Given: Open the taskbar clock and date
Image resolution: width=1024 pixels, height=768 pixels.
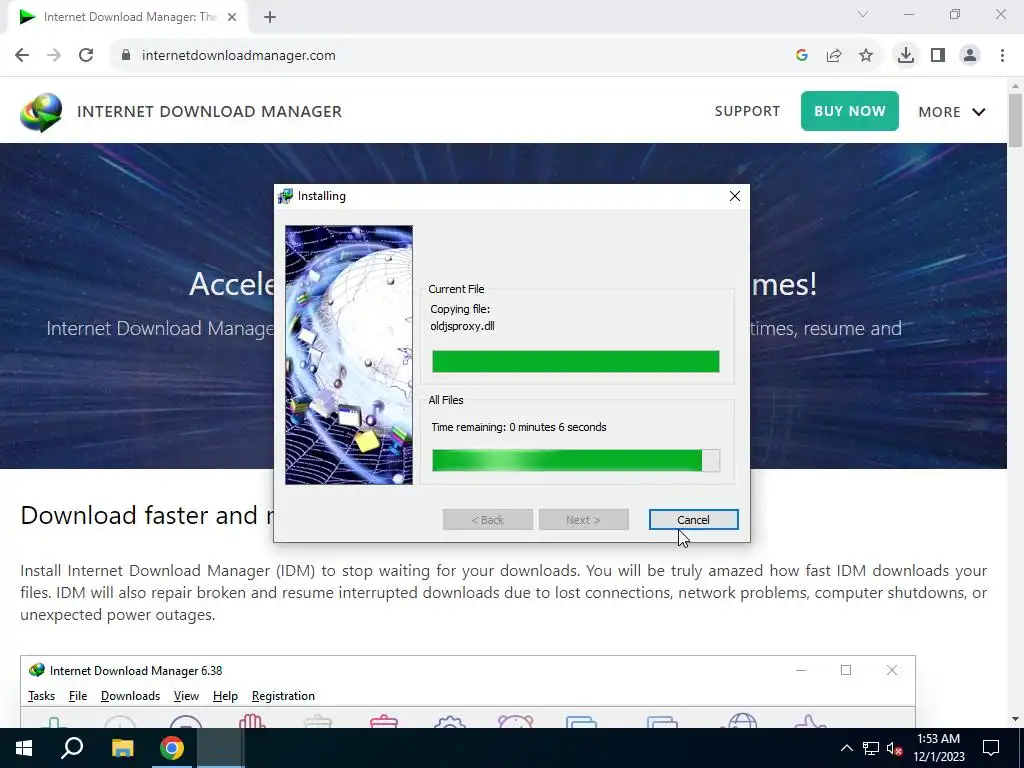Looking at the screenshot, I should click(x=938, y=748).
